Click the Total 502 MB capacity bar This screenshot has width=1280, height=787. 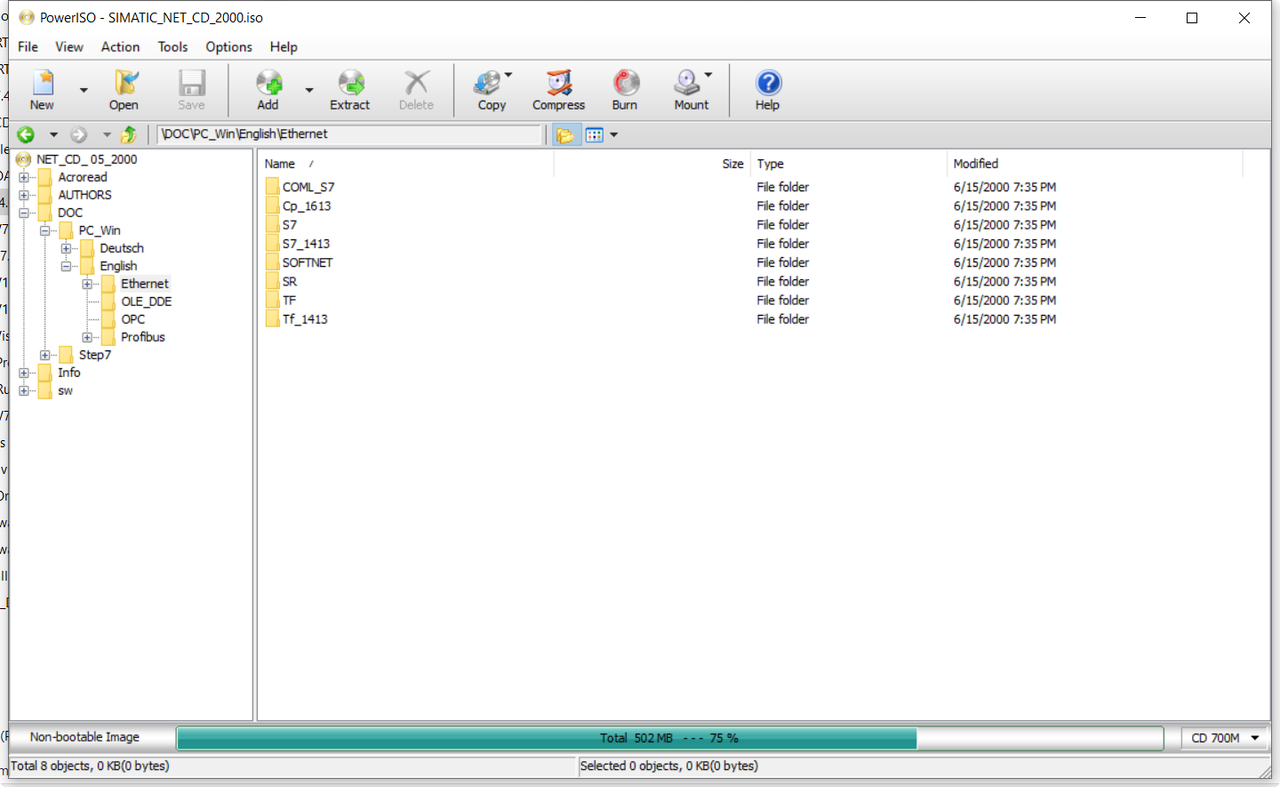670,738
